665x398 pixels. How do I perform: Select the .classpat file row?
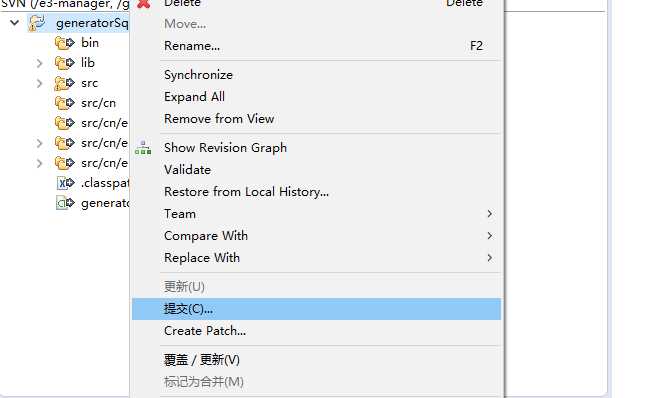[x=105, y=183]
